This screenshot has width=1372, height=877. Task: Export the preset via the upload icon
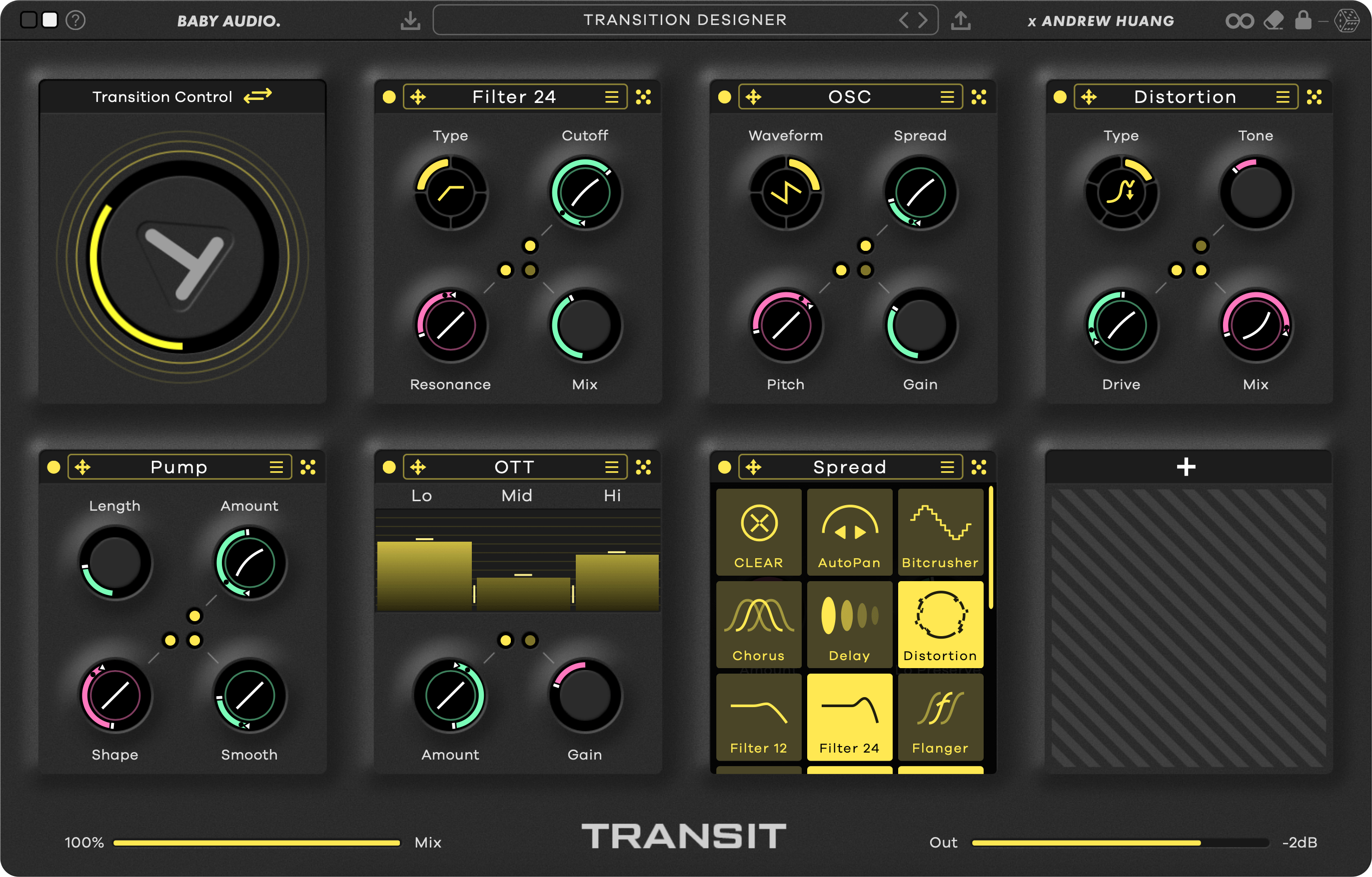click(962, 20)
